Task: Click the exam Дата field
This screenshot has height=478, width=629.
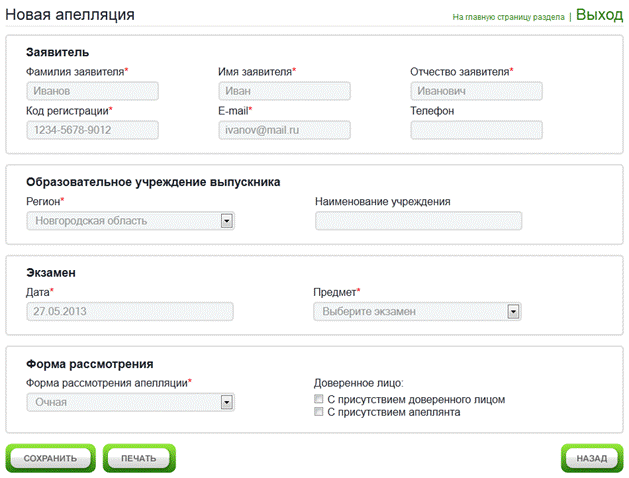Action: click(x=130, y=311)
